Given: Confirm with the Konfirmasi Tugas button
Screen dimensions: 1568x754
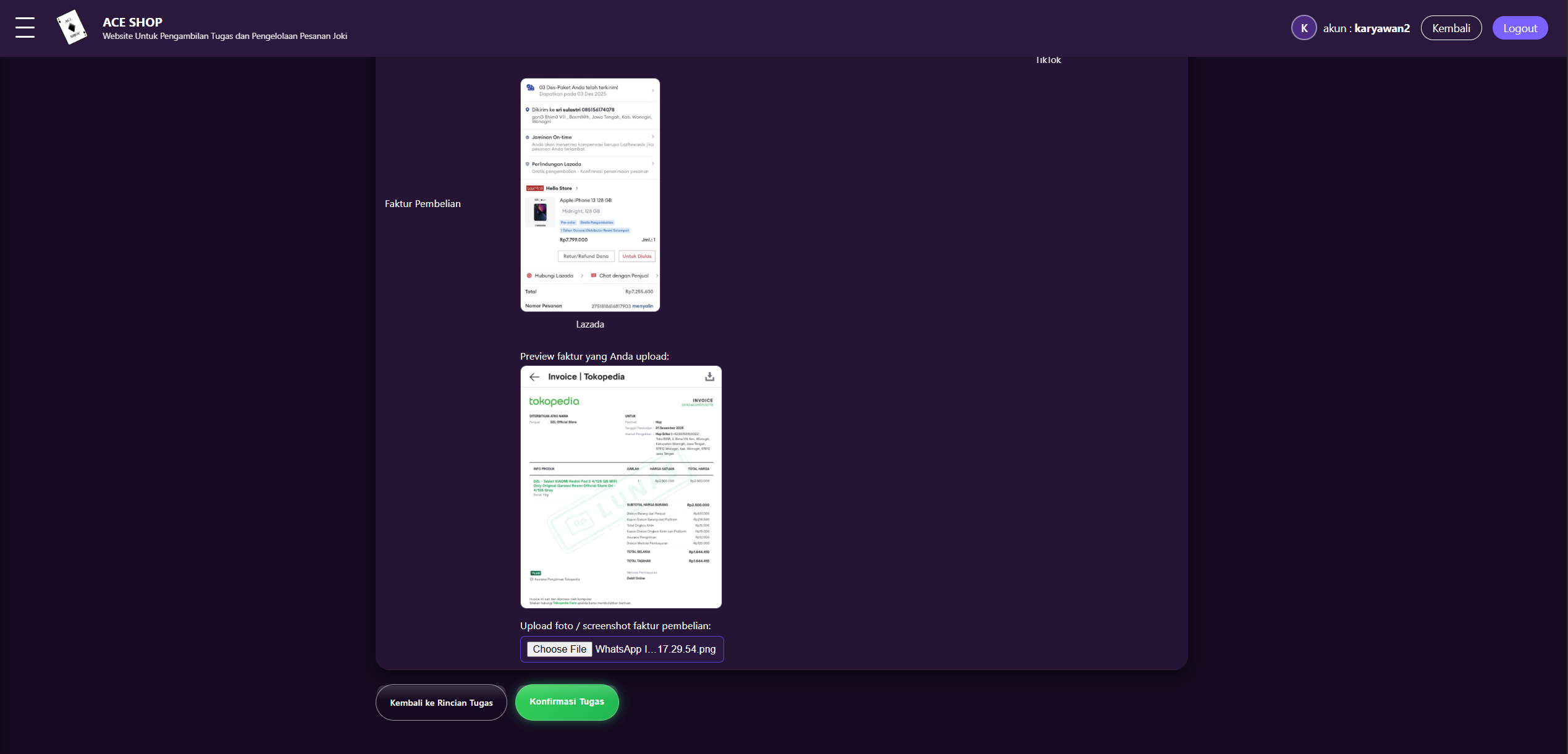Looking at the screenshot, I should coord(567,701).
